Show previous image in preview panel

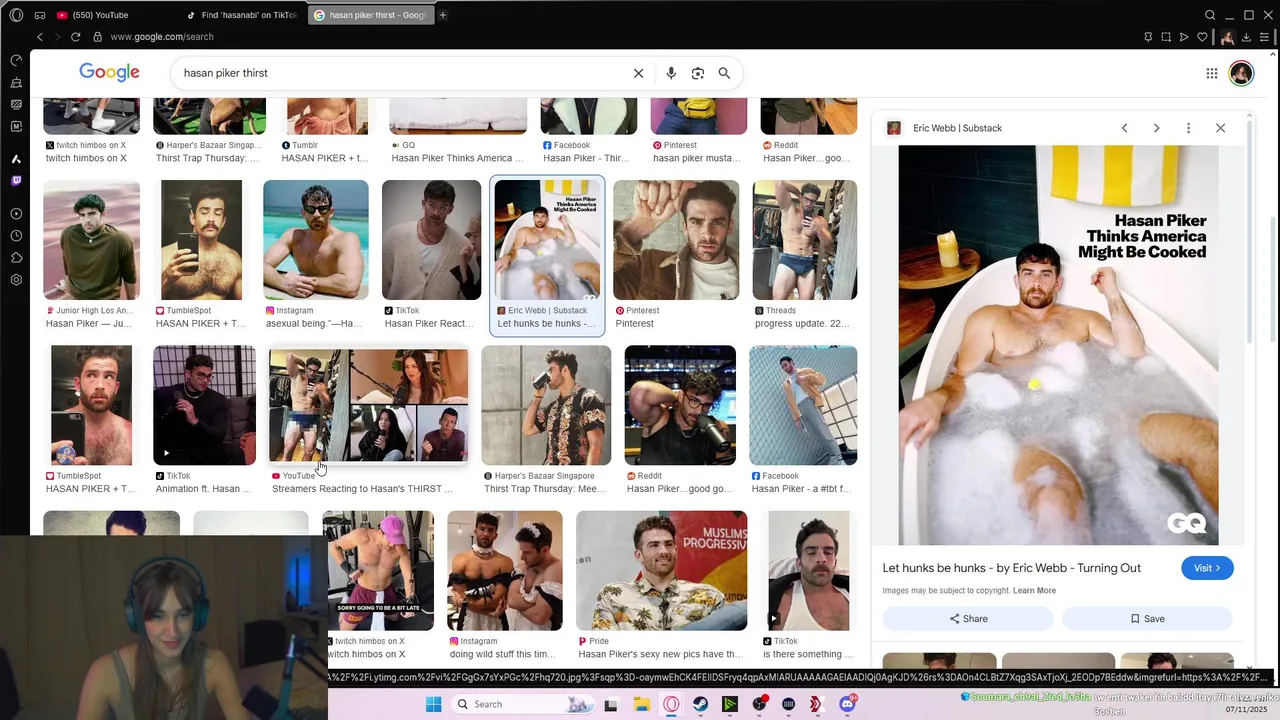(x=1124, y=128)
